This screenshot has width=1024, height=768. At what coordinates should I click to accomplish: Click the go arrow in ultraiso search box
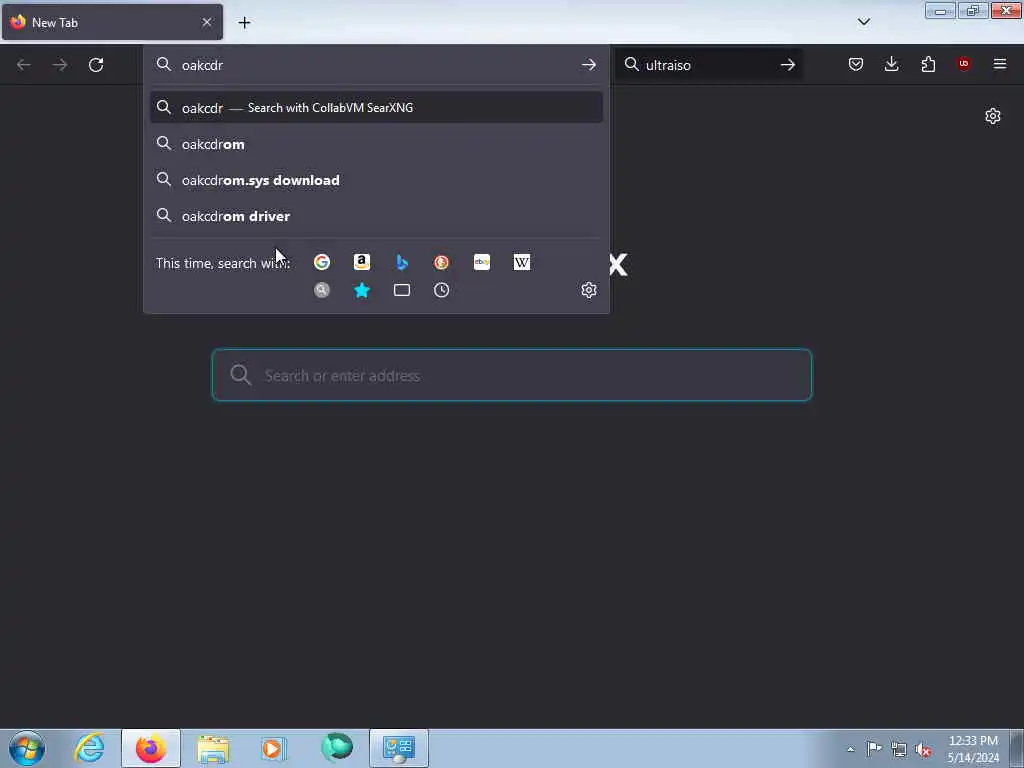pos(788,65)
